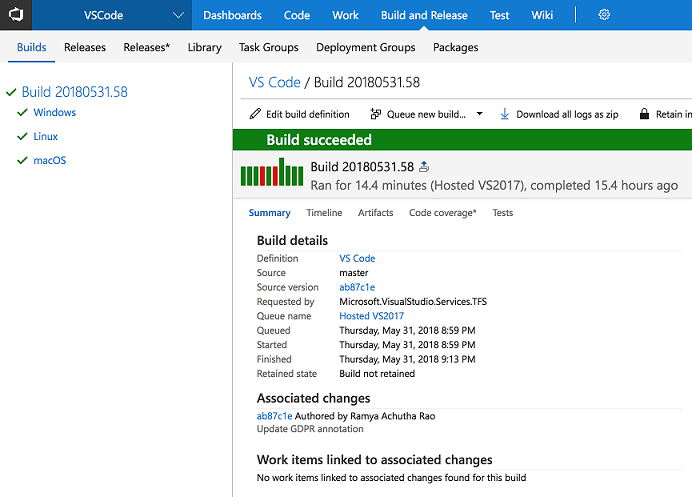Click the 'Authored by Ramya Achutha Rao' text
692x497 pixels.
point(365,416)
